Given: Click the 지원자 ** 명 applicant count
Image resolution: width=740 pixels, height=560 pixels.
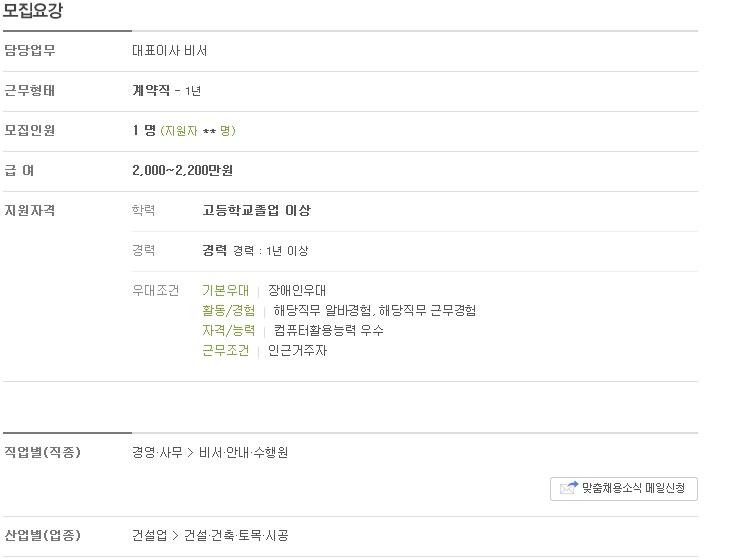Looking at the screenshot, I should tap(198, 131).
